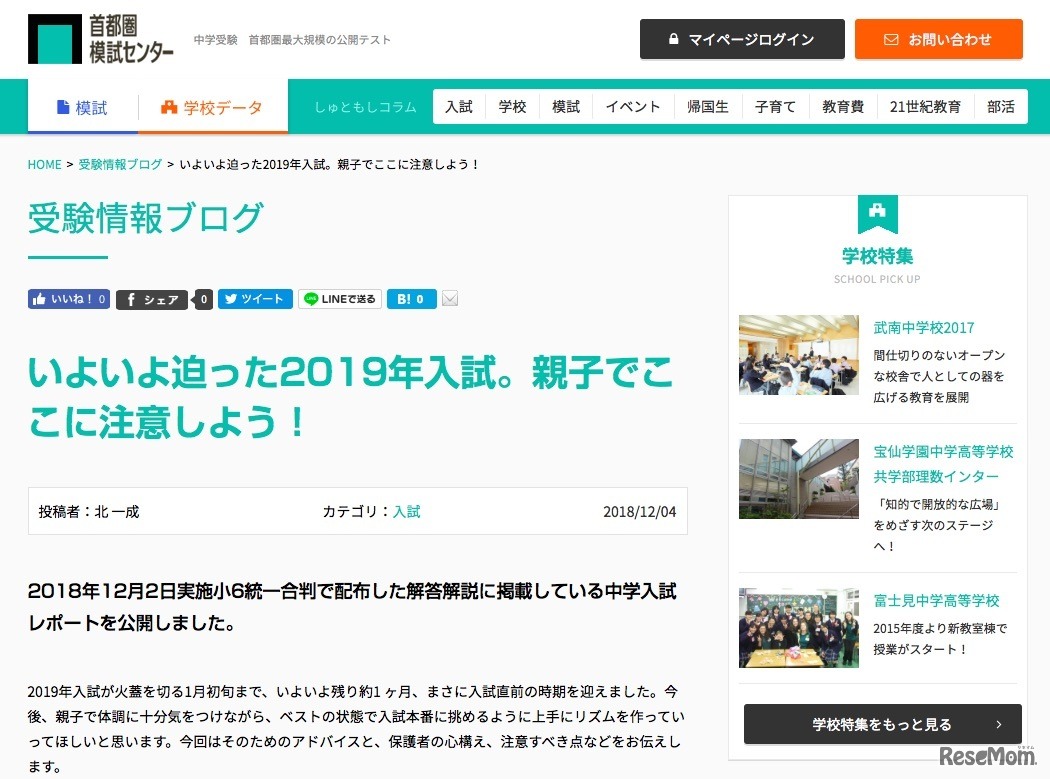The height and width of the screenshot is (779, 1050).
Task: Select the 子育て column category
Action: click(x=775, y=107)
